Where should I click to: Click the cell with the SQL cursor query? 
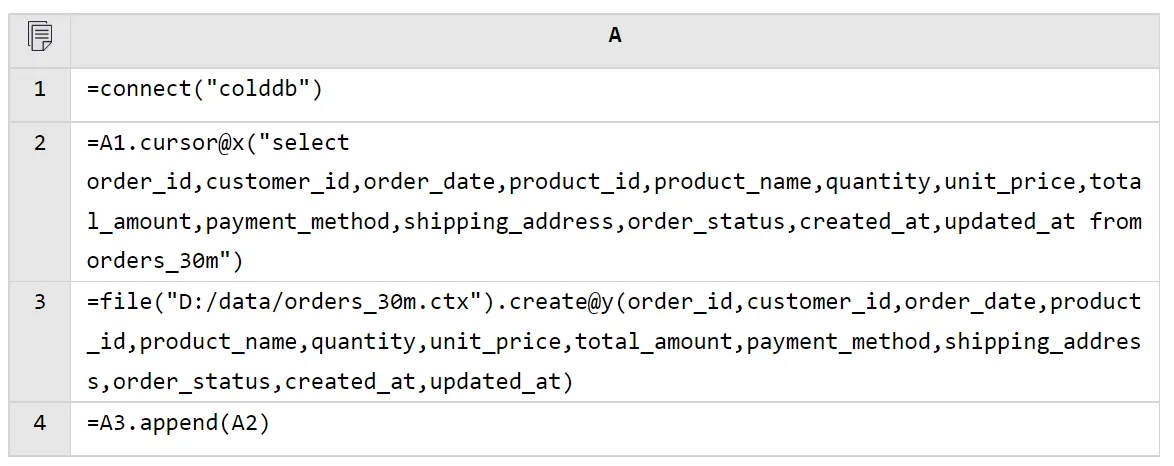click(615, 202)
